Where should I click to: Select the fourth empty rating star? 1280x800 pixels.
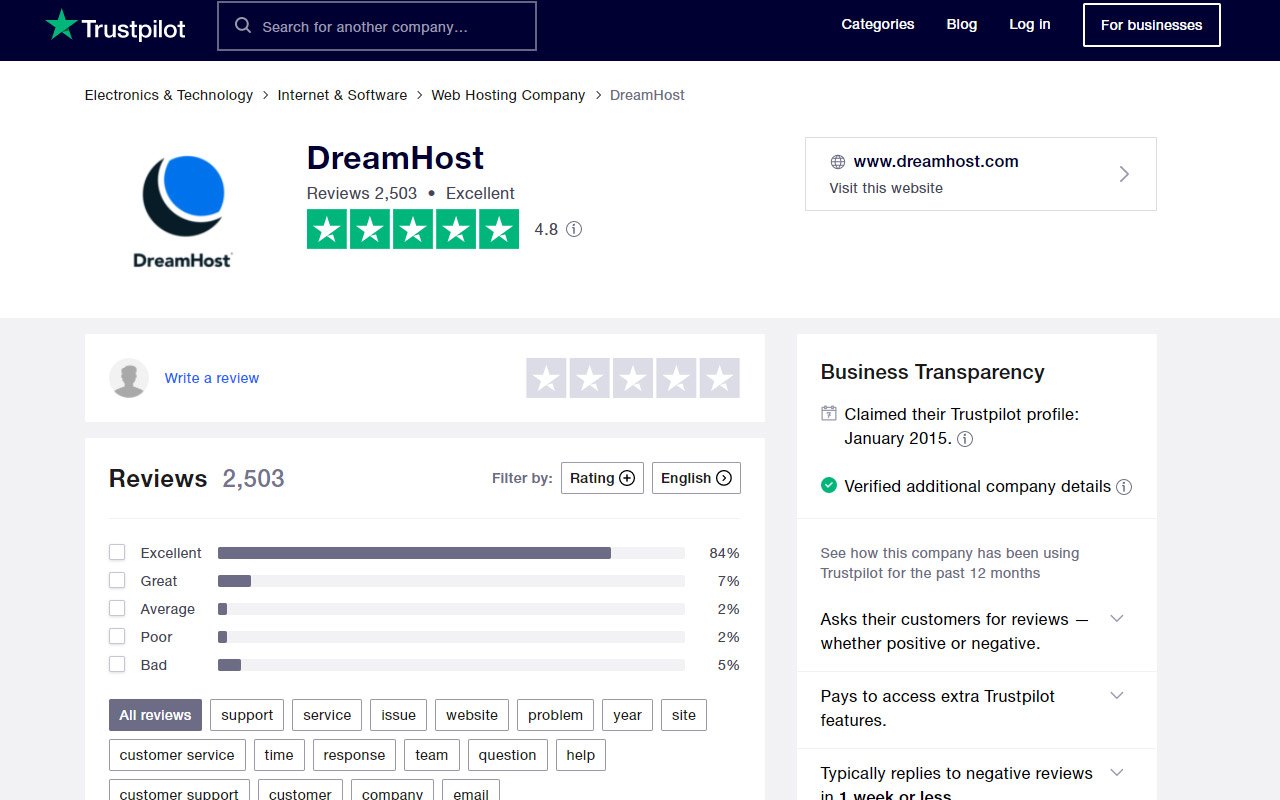(x=676, y=378)
